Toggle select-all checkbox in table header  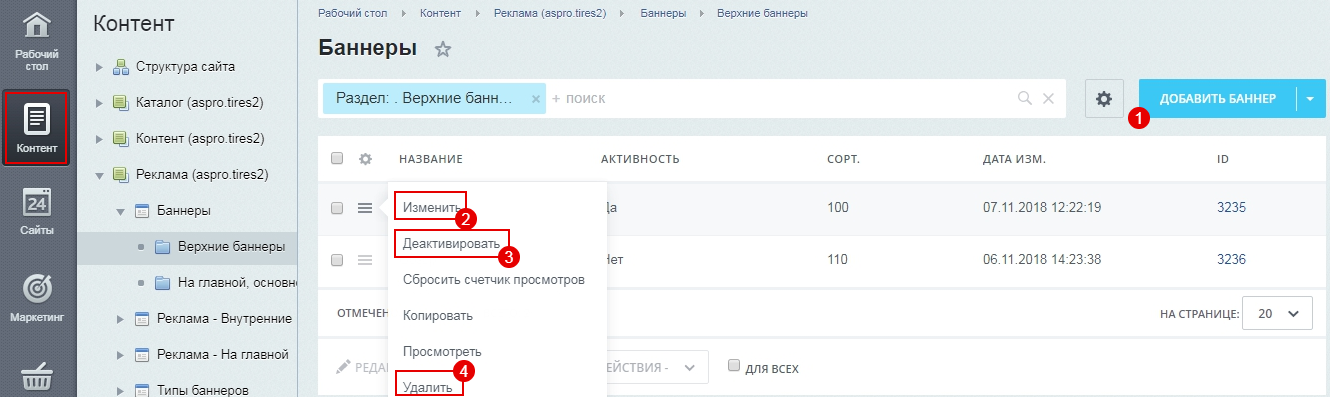pos(337,159)
